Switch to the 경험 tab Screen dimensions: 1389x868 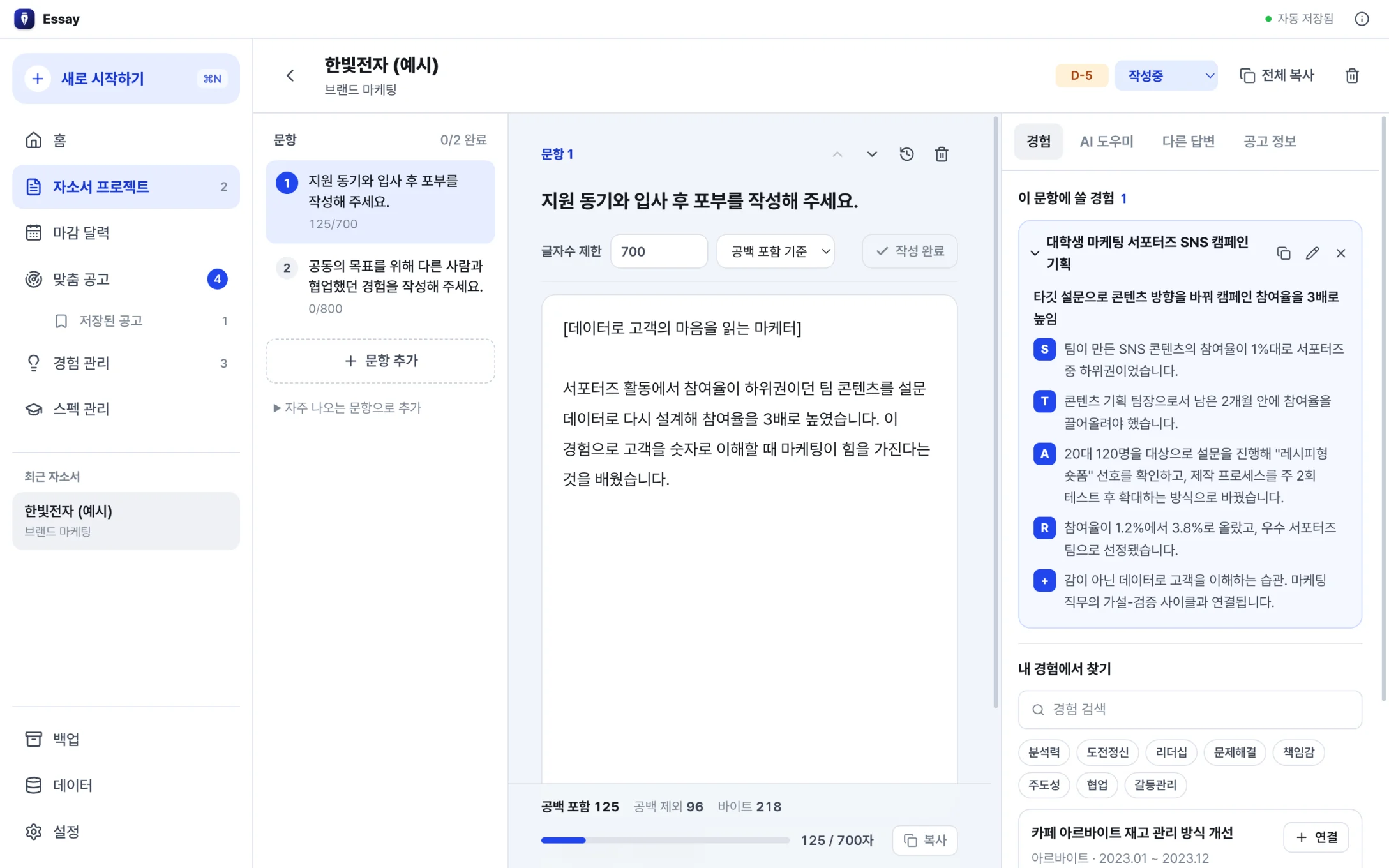click(1039, 141)
